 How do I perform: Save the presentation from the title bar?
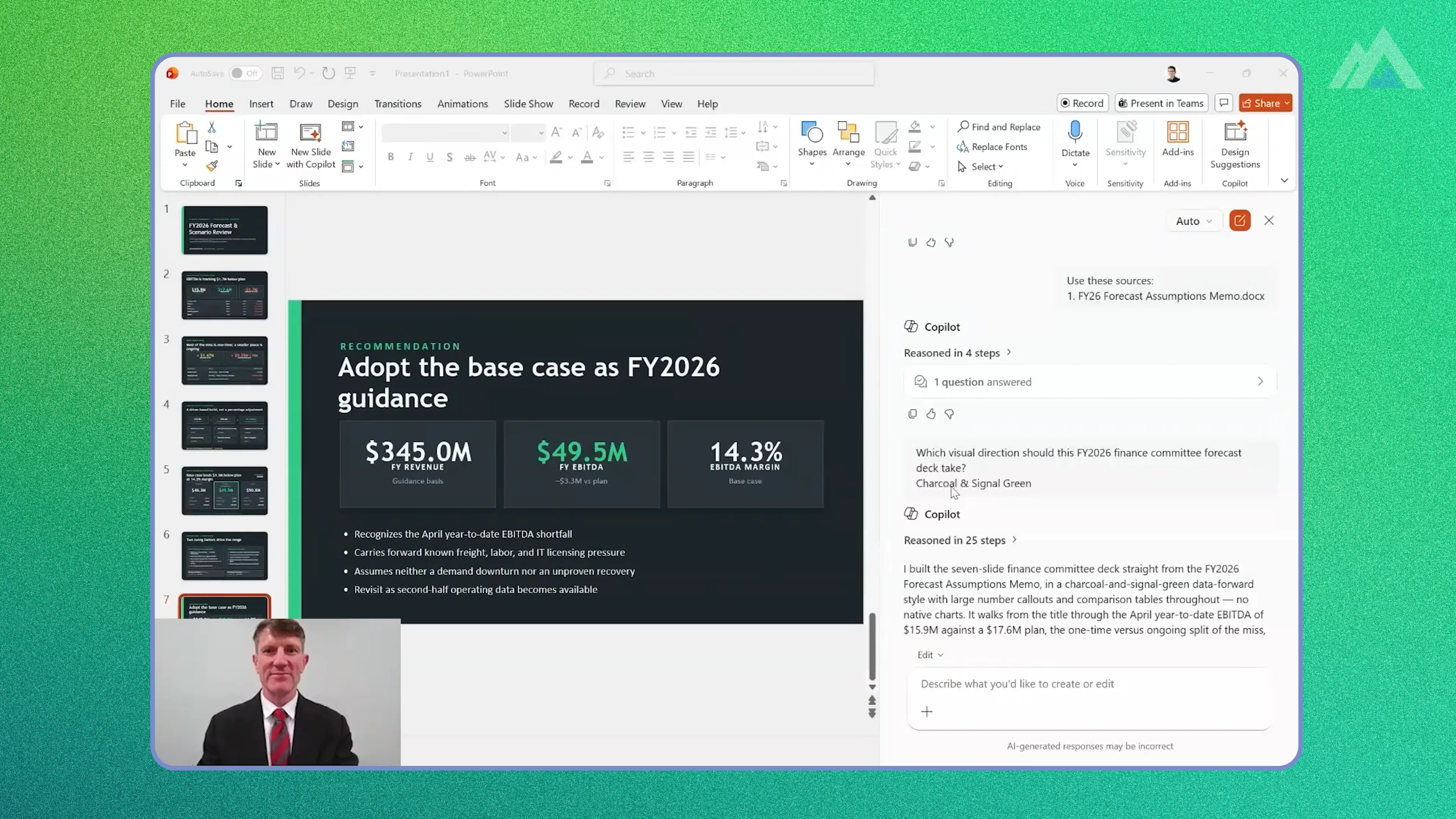coord(278,74)
